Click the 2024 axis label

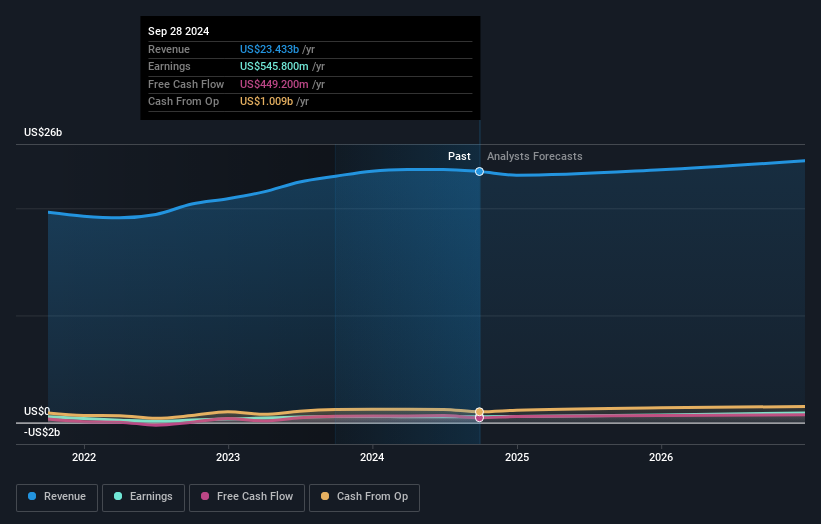[372, 457]
